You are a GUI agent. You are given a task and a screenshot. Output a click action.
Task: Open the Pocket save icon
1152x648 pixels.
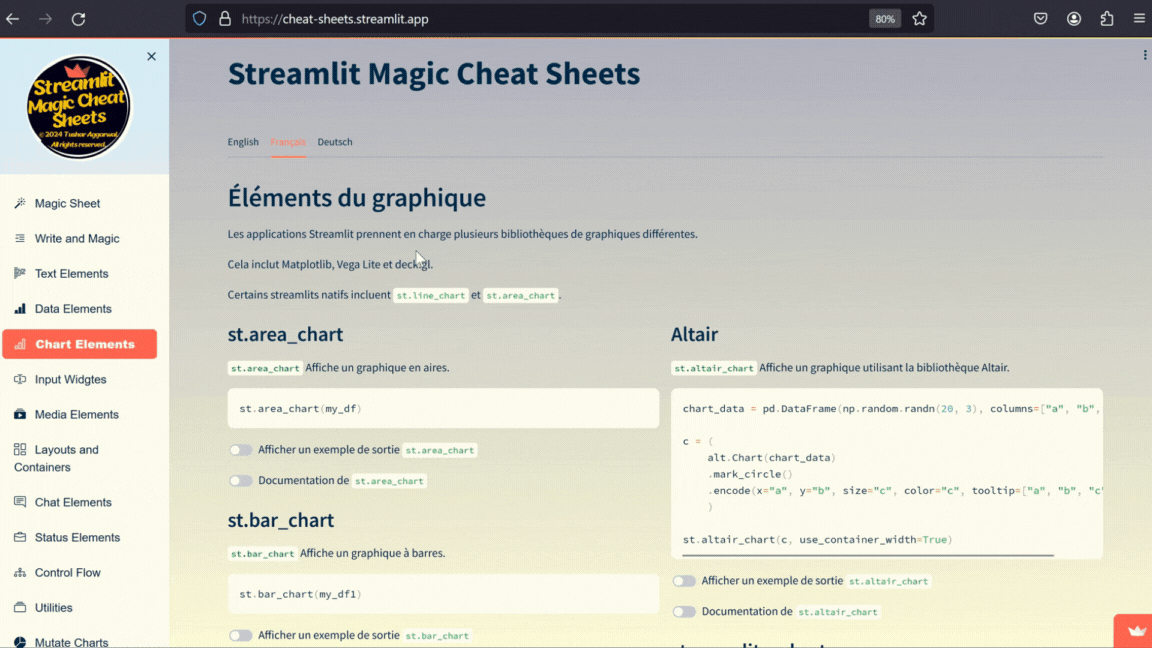[1040, 19]
